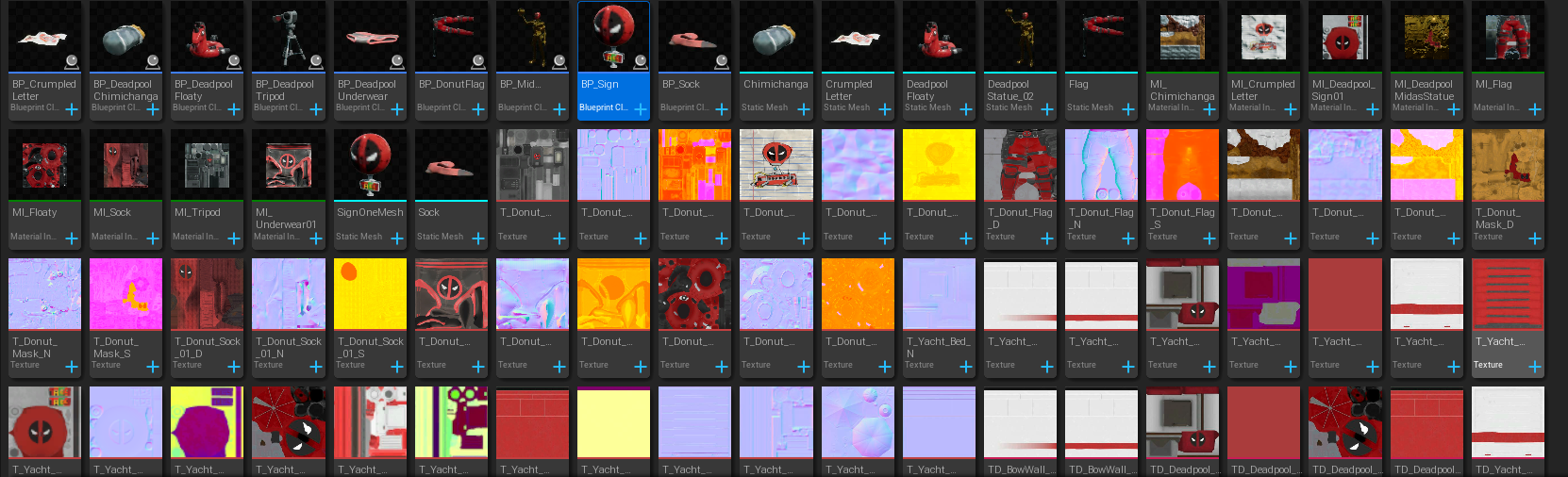Click the MI_Flag material name label
Viewport: 1568px width, 477px height.
[x=1493, y=84]
